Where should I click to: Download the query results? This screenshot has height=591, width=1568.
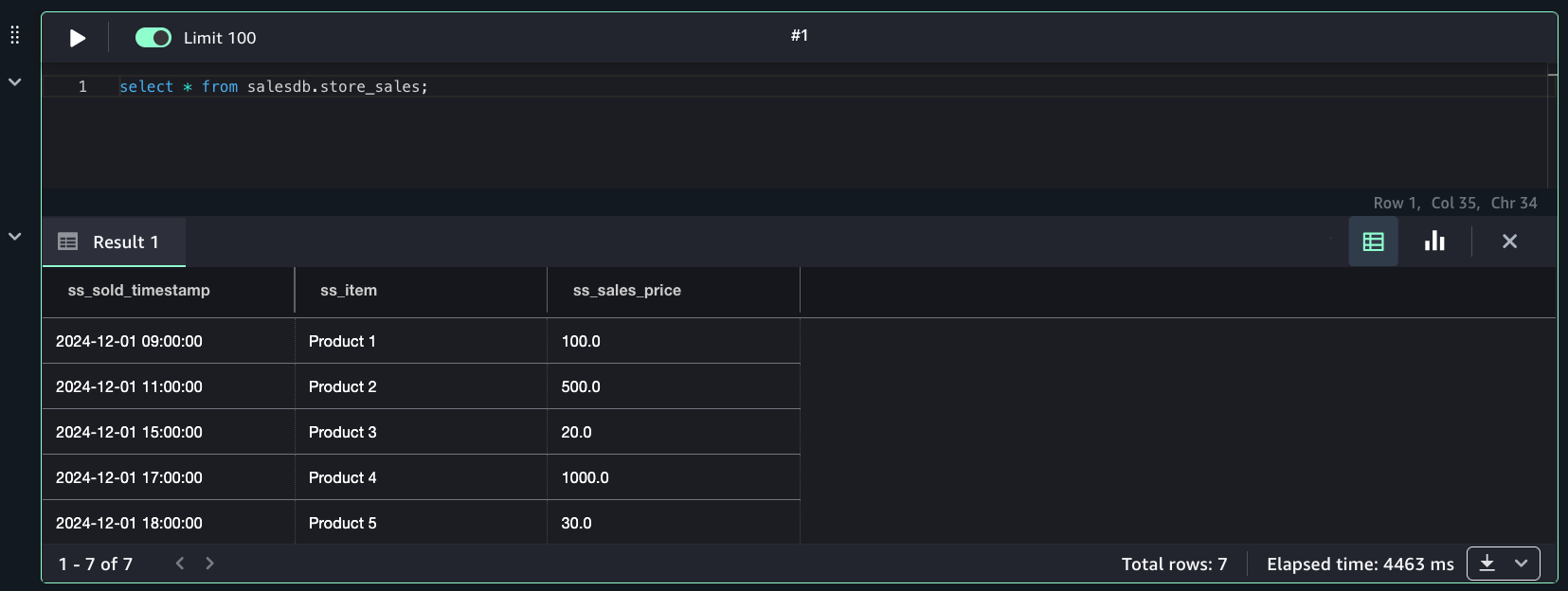click(x=1487, y=564)
